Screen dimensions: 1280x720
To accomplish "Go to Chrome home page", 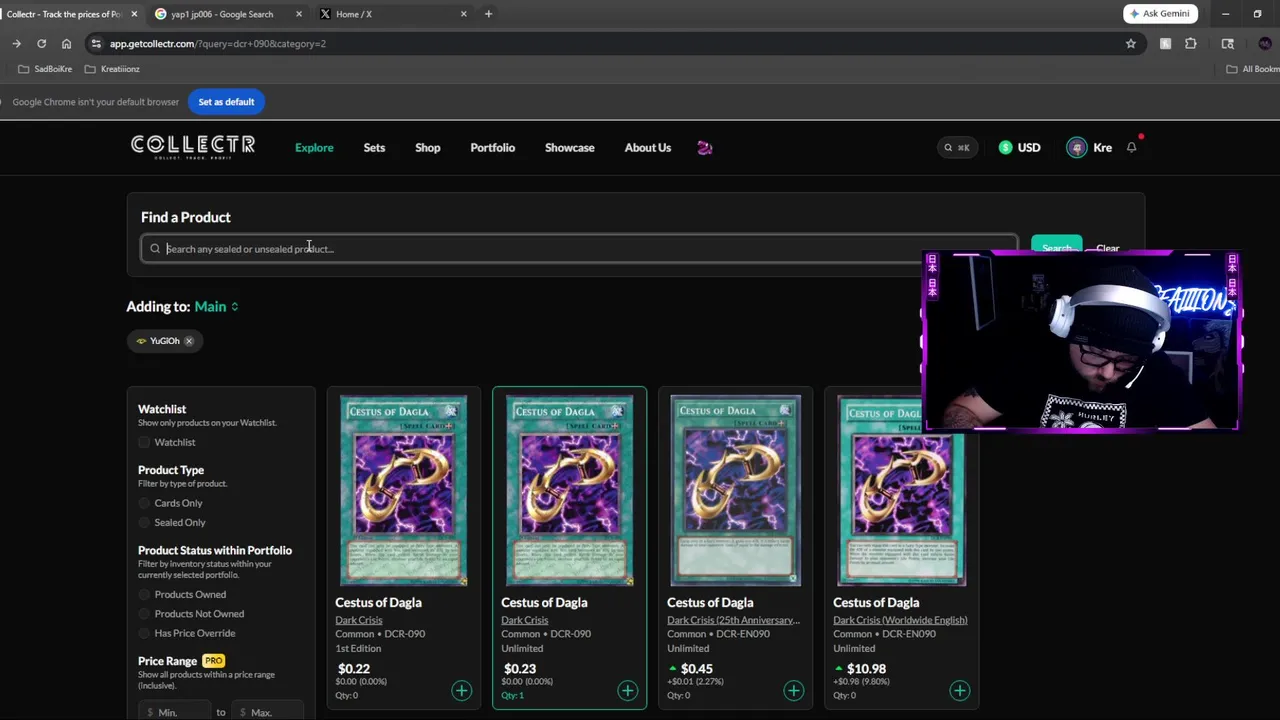I will pos(66,44).
